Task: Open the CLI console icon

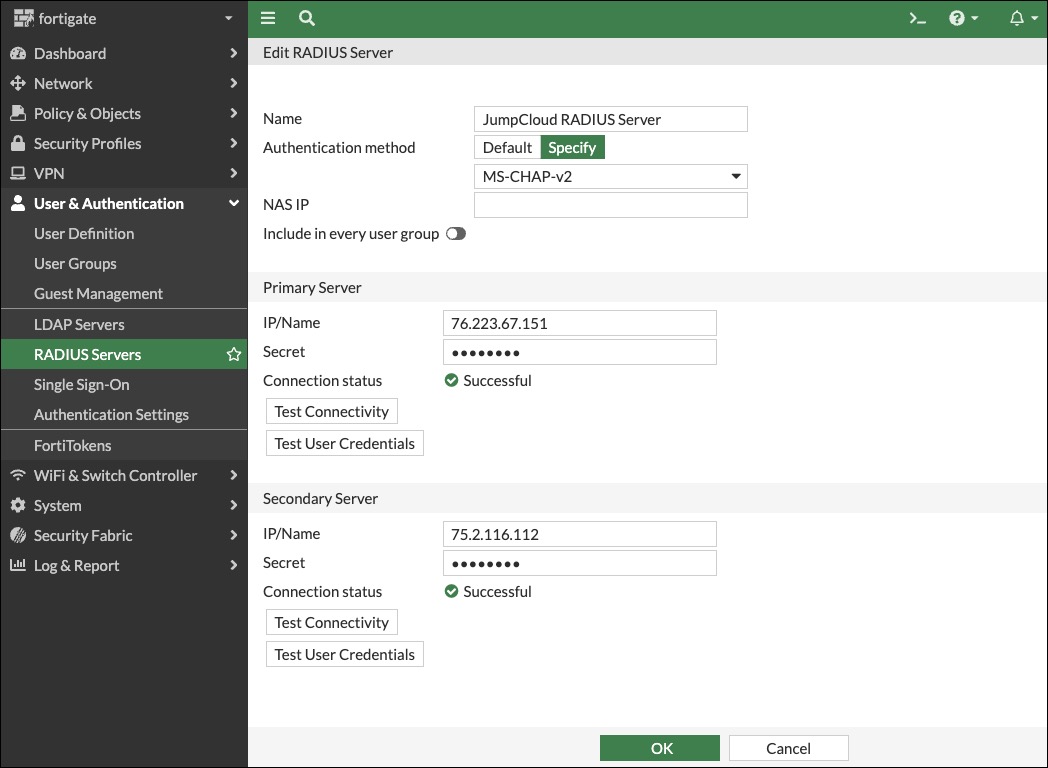Action: (917, 18)
